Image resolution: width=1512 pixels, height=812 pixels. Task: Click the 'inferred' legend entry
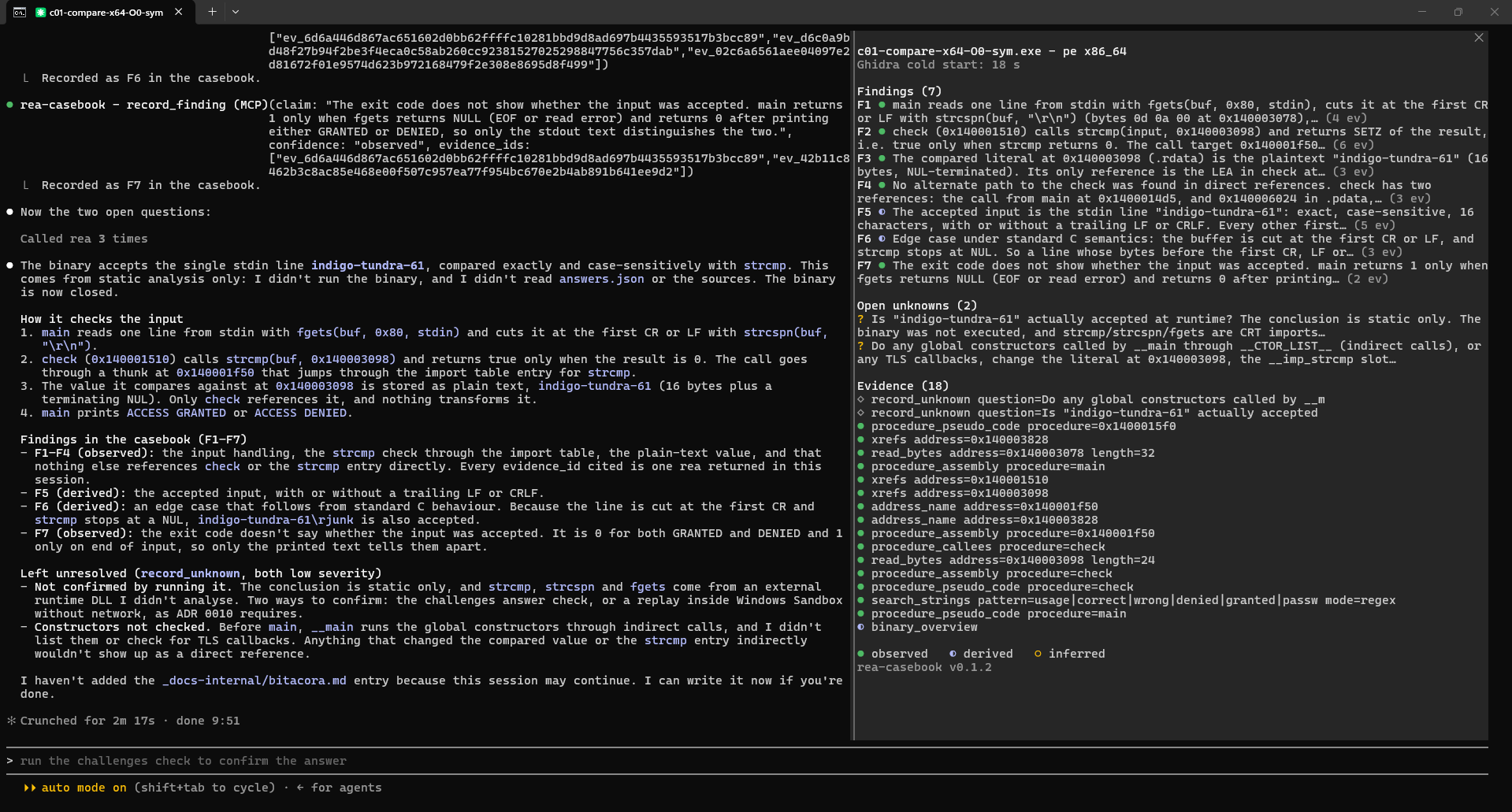(x=1069, y=654)
